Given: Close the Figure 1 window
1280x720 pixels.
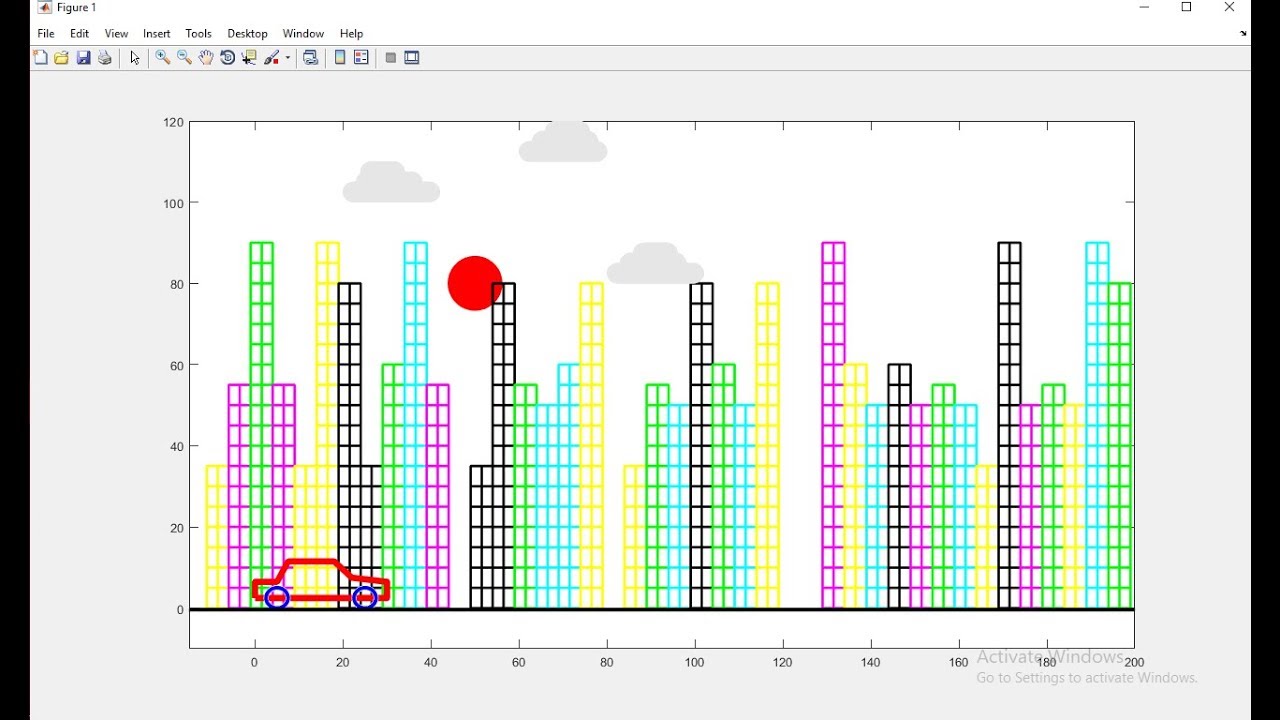Looking at the screenshot, I should [1230, 8].
